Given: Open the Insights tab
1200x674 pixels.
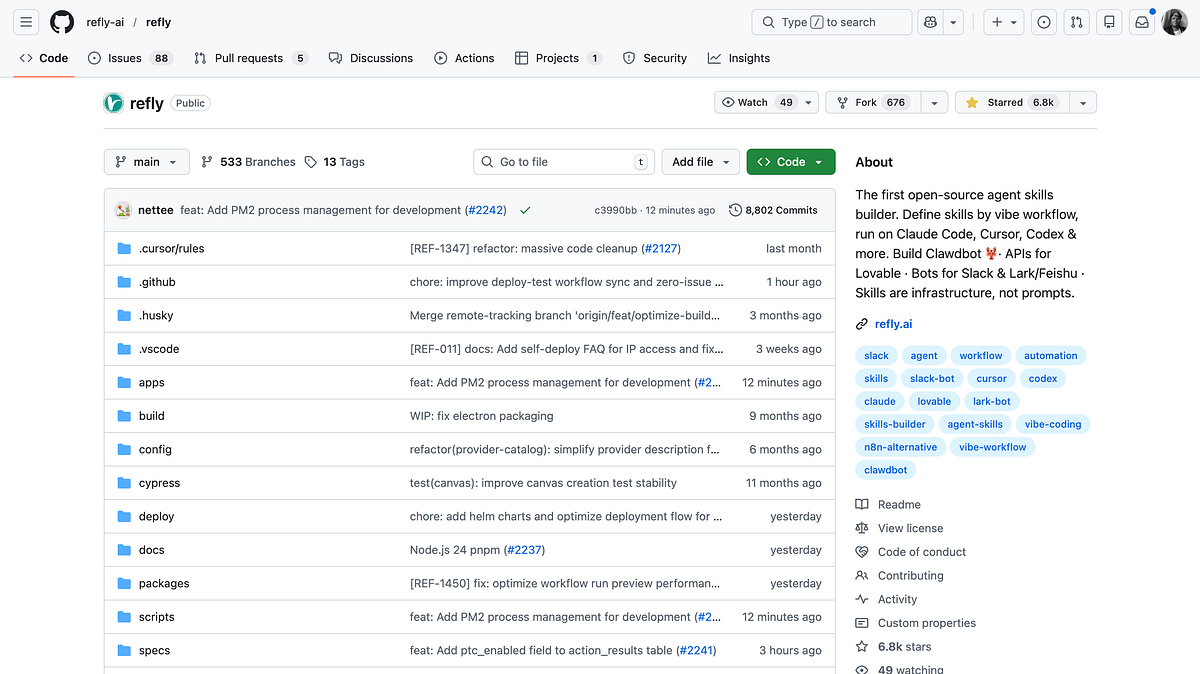Looking at the screenshot, I should (739, 58).
